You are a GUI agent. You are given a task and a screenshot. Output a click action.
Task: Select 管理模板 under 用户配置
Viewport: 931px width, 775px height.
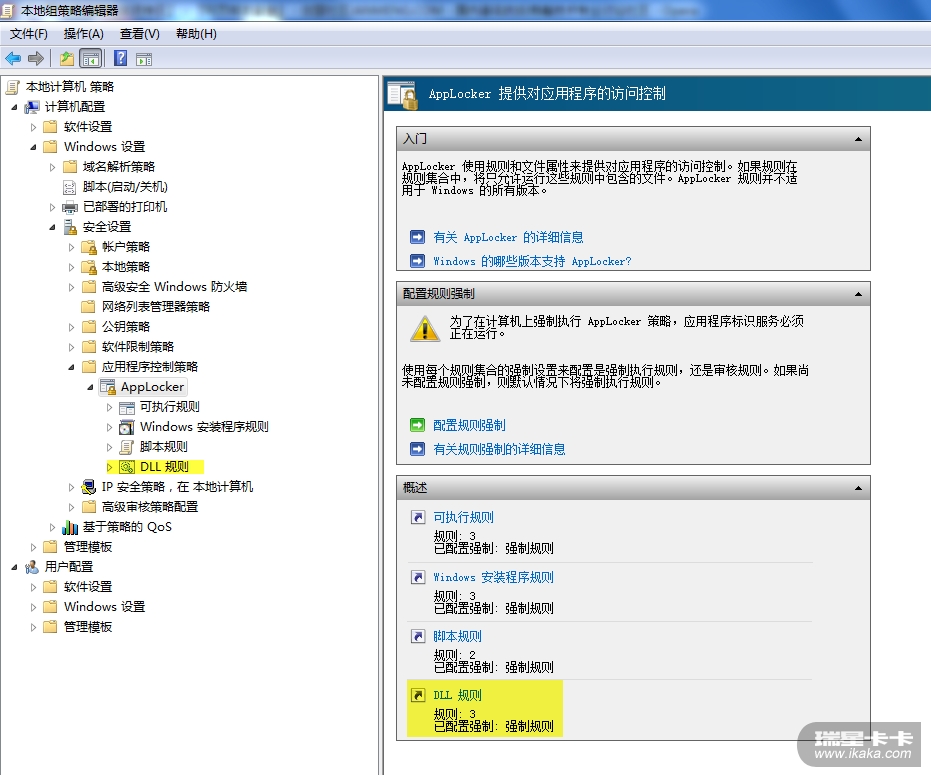(x=88, y=627)
